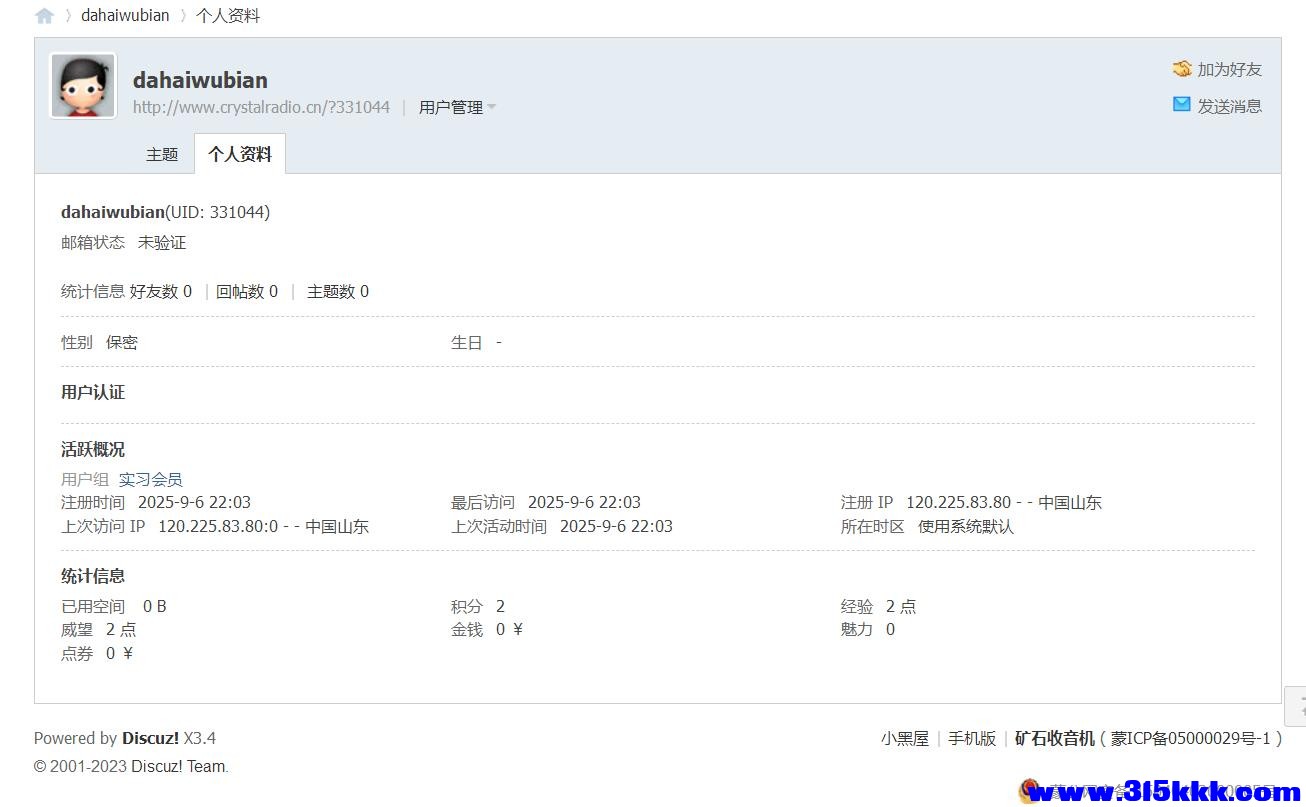Click the Discuz! link in the footer
1306x807 pixels.
click(x=150, y=738)
